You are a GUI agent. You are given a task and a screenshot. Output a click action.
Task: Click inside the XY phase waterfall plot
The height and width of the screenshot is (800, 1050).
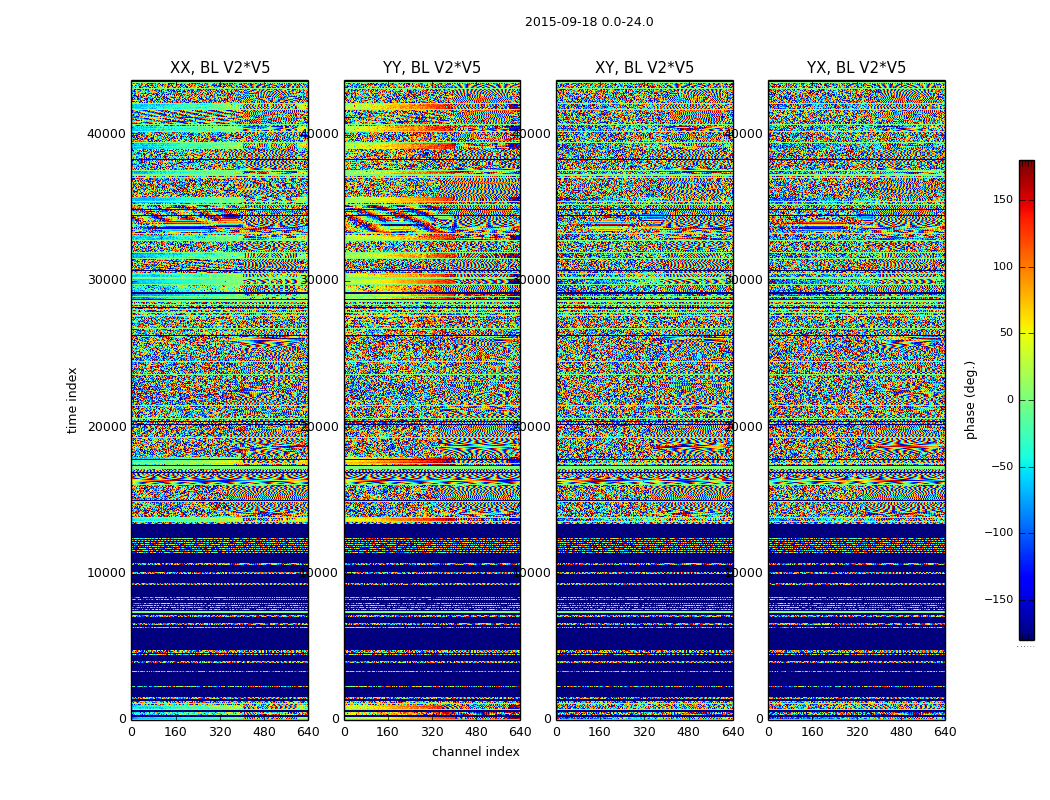[644, 400]
